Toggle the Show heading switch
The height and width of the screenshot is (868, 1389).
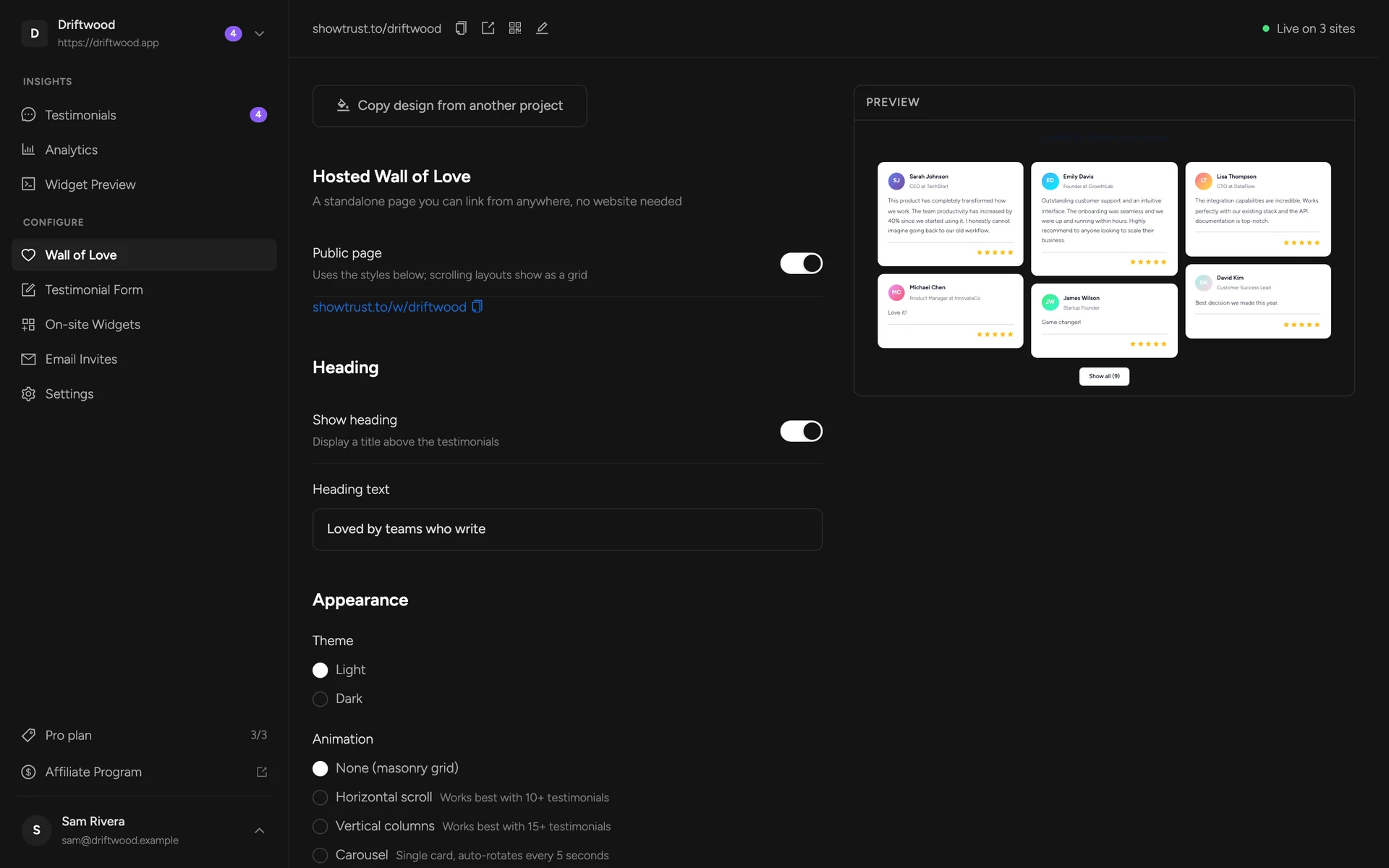pos(801,431)
